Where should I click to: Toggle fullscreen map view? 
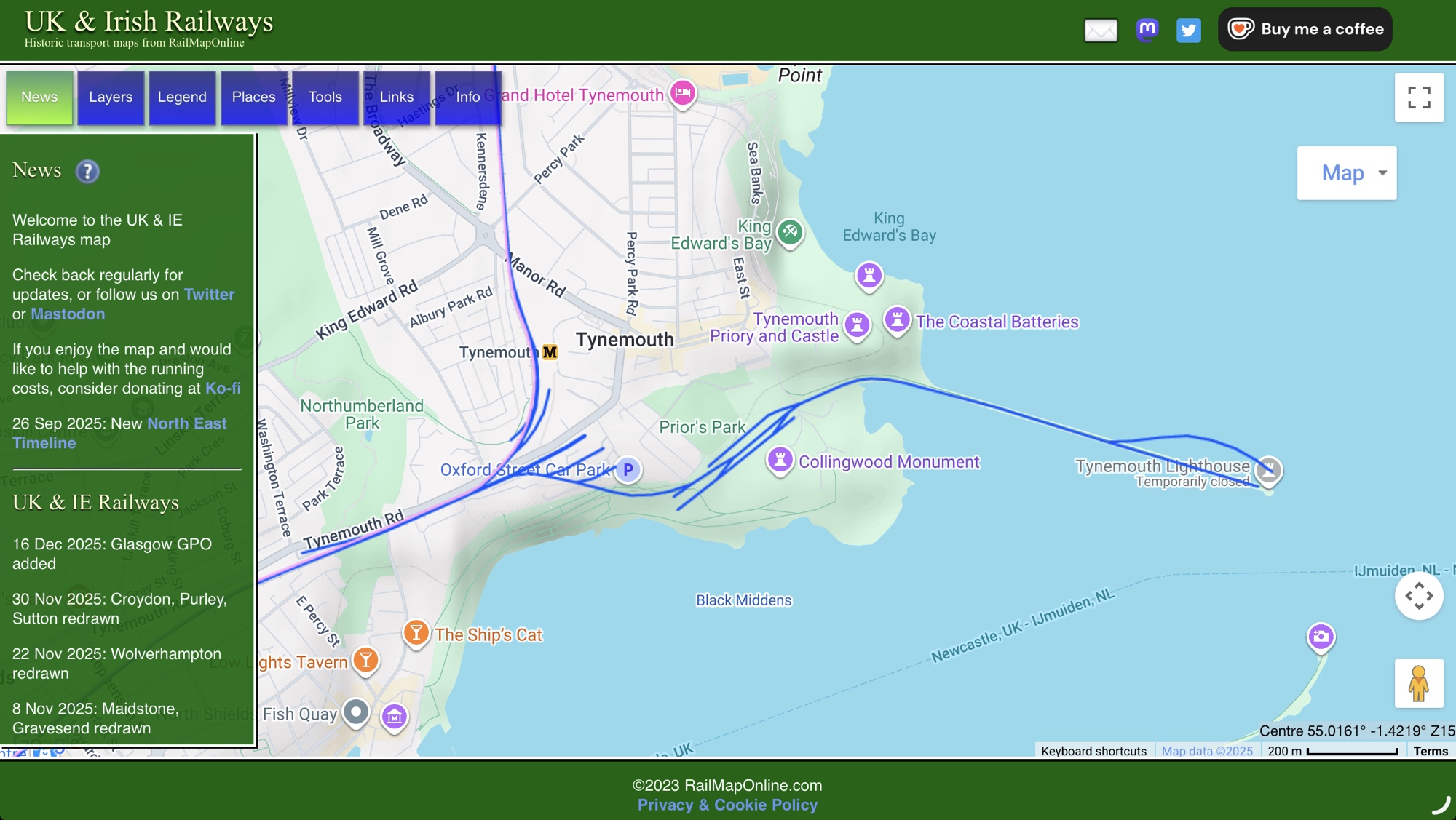point(1418,97)
